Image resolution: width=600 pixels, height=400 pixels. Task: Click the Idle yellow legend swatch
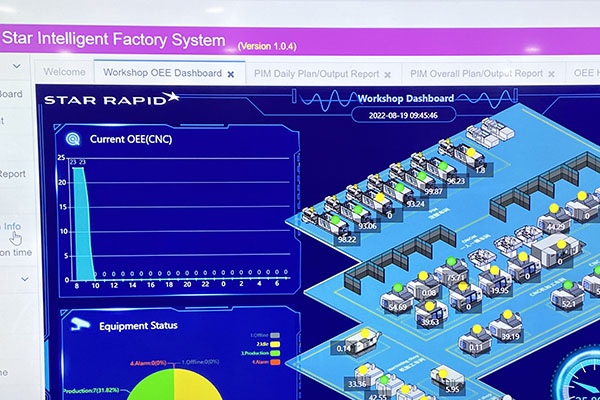pos(275,344)
